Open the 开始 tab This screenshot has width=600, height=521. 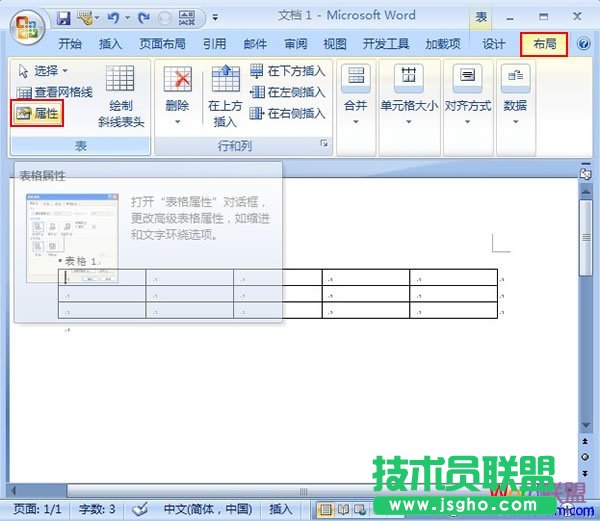70,44
